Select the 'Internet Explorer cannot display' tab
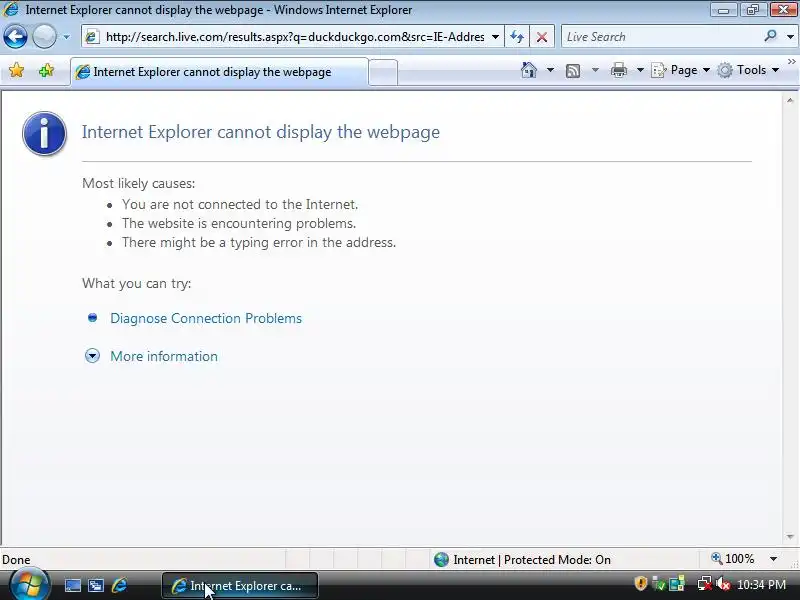The image size is (800, 600). 219,72
